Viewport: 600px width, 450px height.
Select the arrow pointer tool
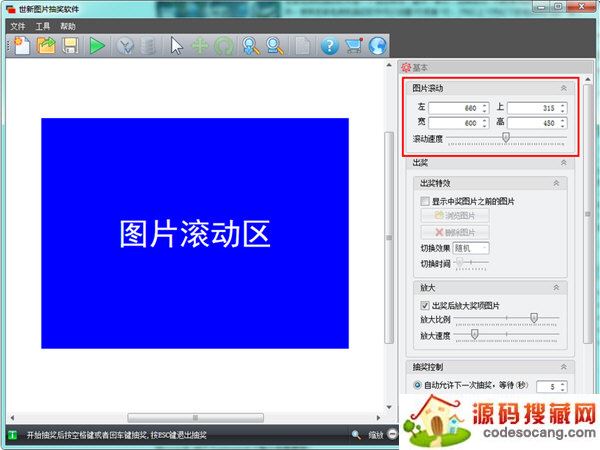tap(176, 46)
